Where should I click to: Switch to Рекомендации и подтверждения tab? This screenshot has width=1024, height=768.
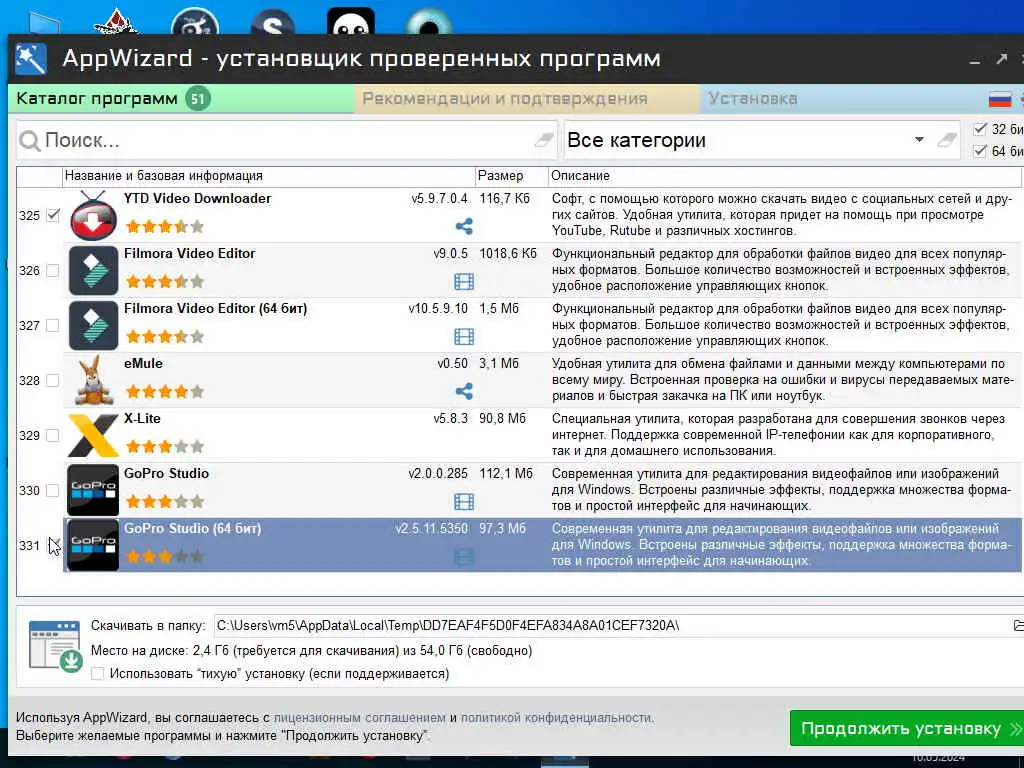click(526, 99)
